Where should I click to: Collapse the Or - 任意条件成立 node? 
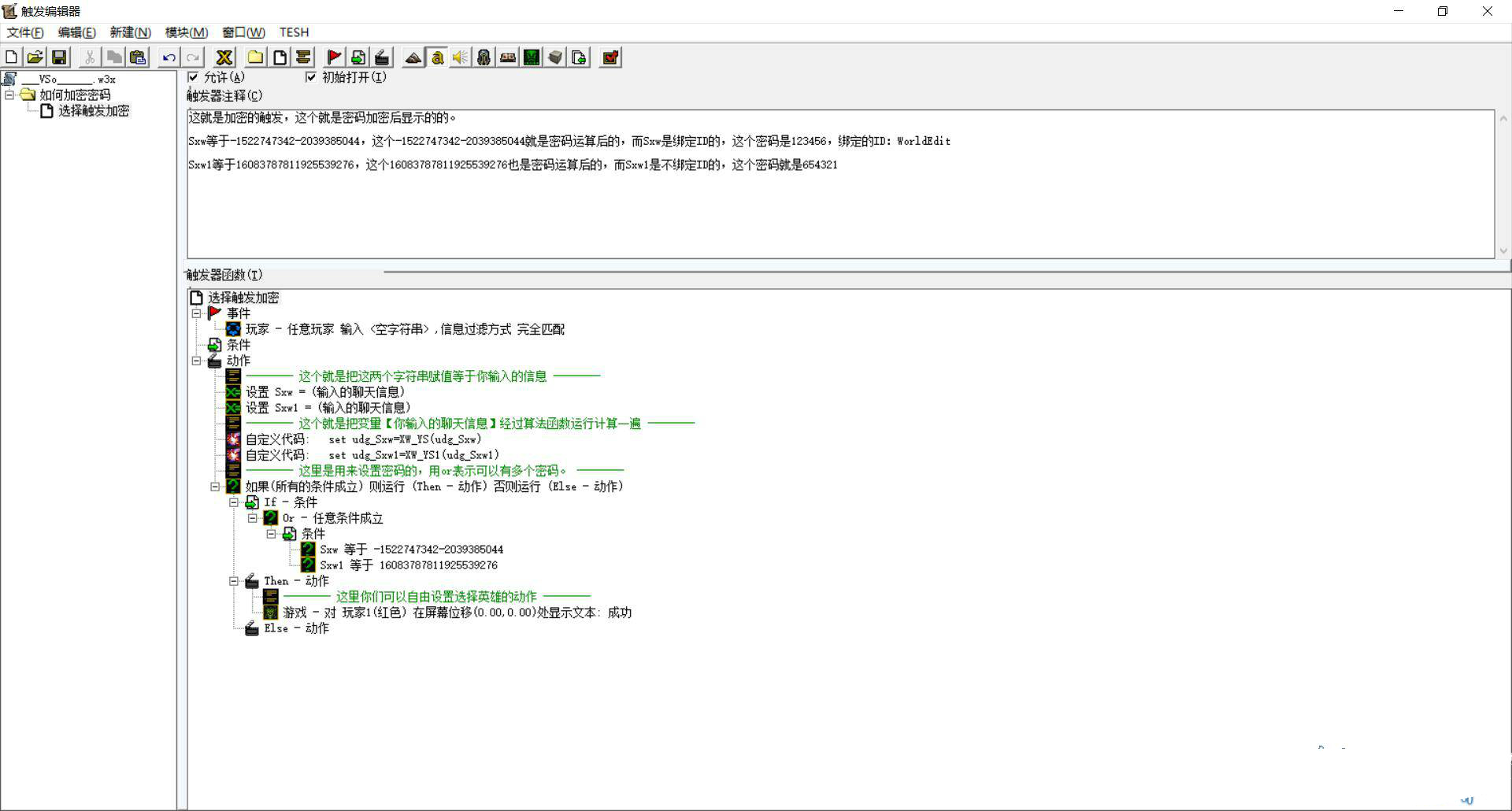[252, 518]
